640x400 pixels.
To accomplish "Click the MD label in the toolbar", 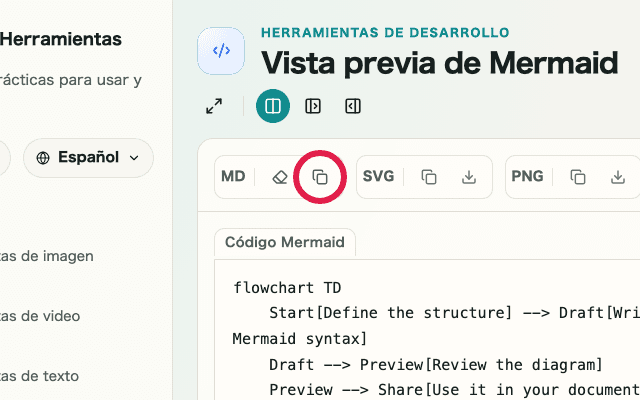I will tap(233, 176).
